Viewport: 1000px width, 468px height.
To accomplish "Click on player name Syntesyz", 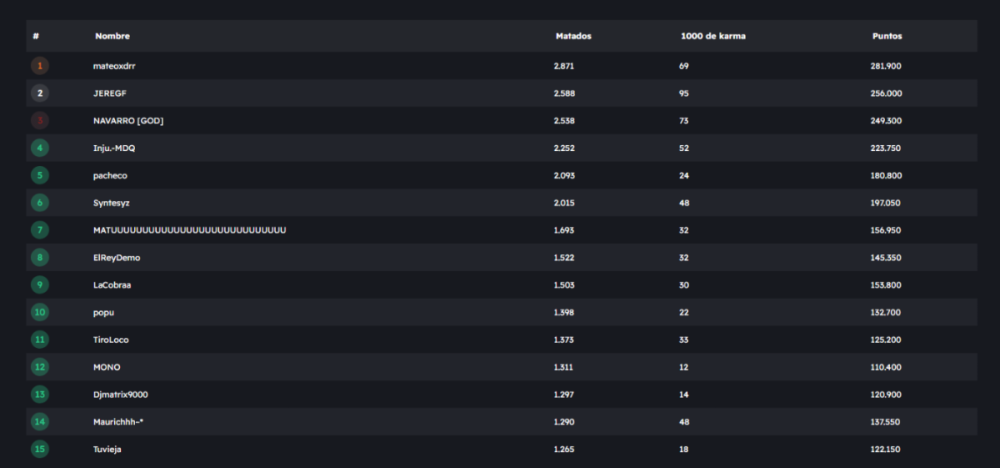I will coord(111,203).
